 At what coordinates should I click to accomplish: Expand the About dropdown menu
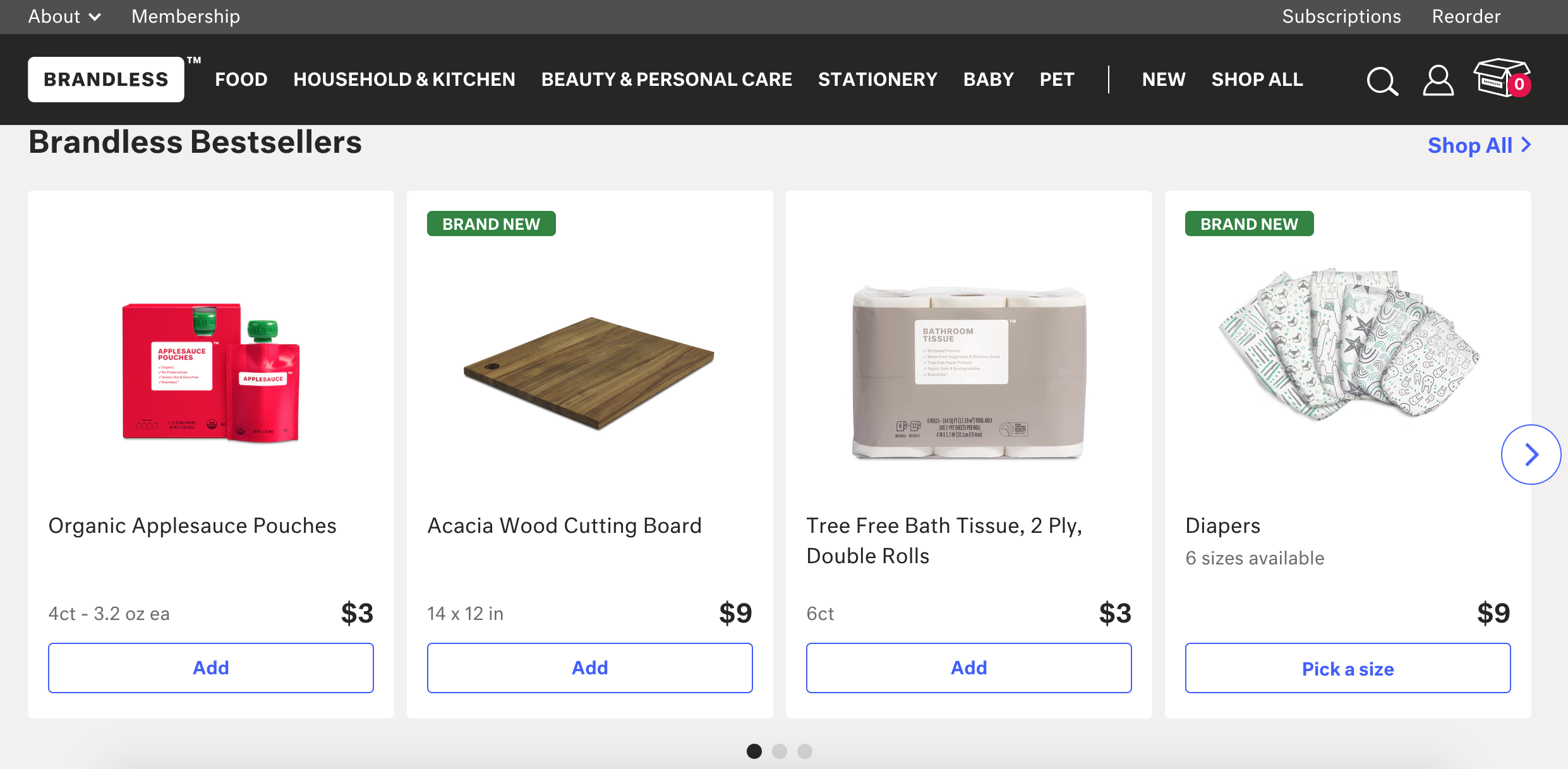click(x=64, y=16)
